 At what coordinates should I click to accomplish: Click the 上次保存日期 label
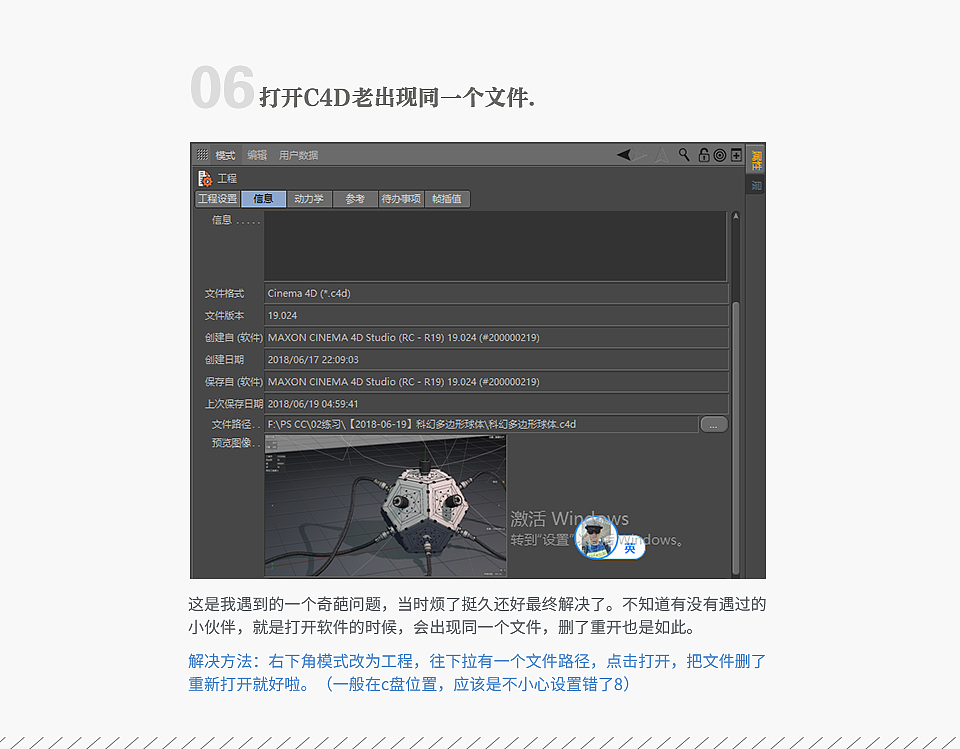234,404
